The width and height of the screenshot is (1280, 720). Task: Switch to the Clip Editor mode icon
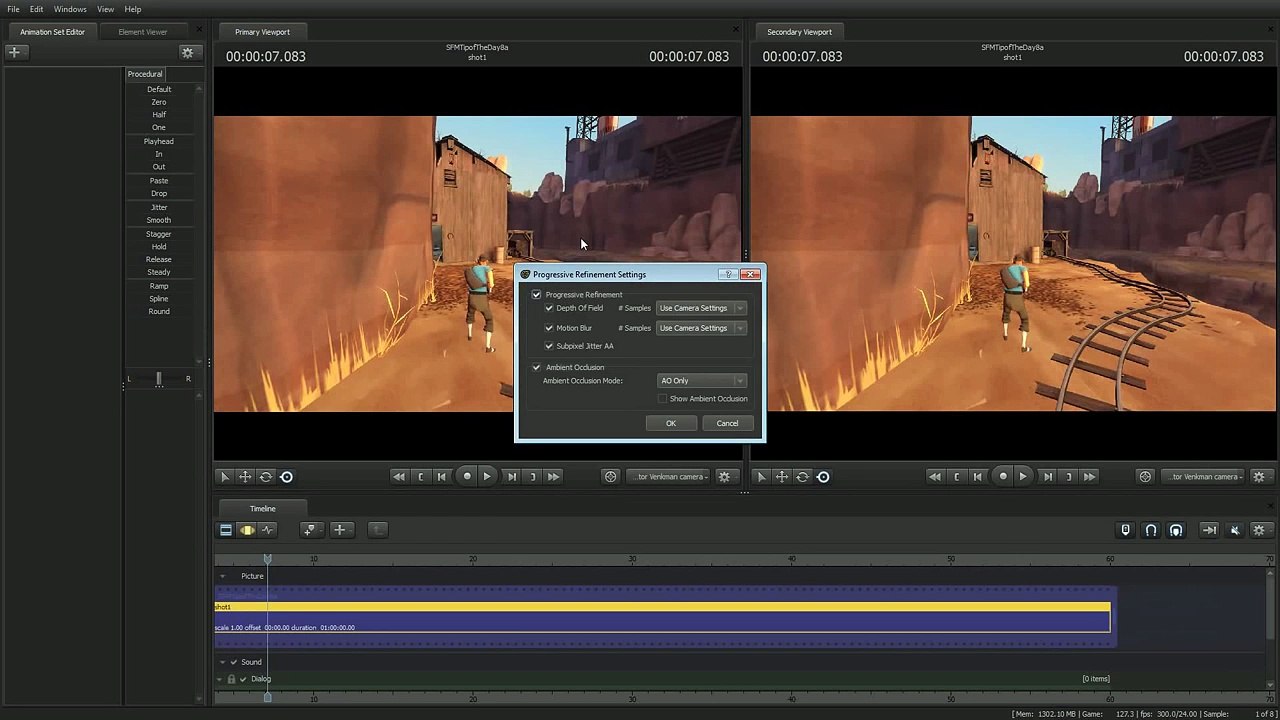coord(226,530)
